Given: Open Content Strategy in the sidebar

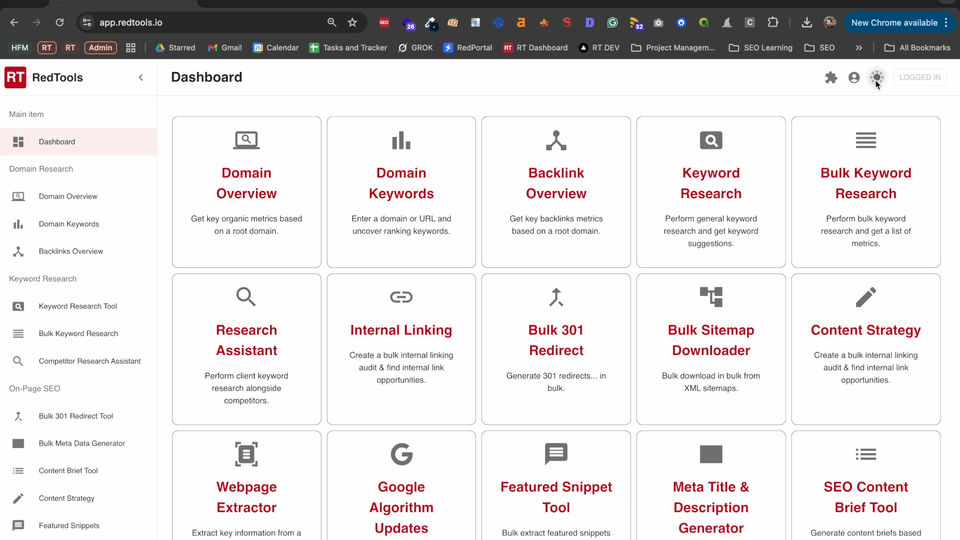Looking at the screenshot, I should tap(78, 498).
